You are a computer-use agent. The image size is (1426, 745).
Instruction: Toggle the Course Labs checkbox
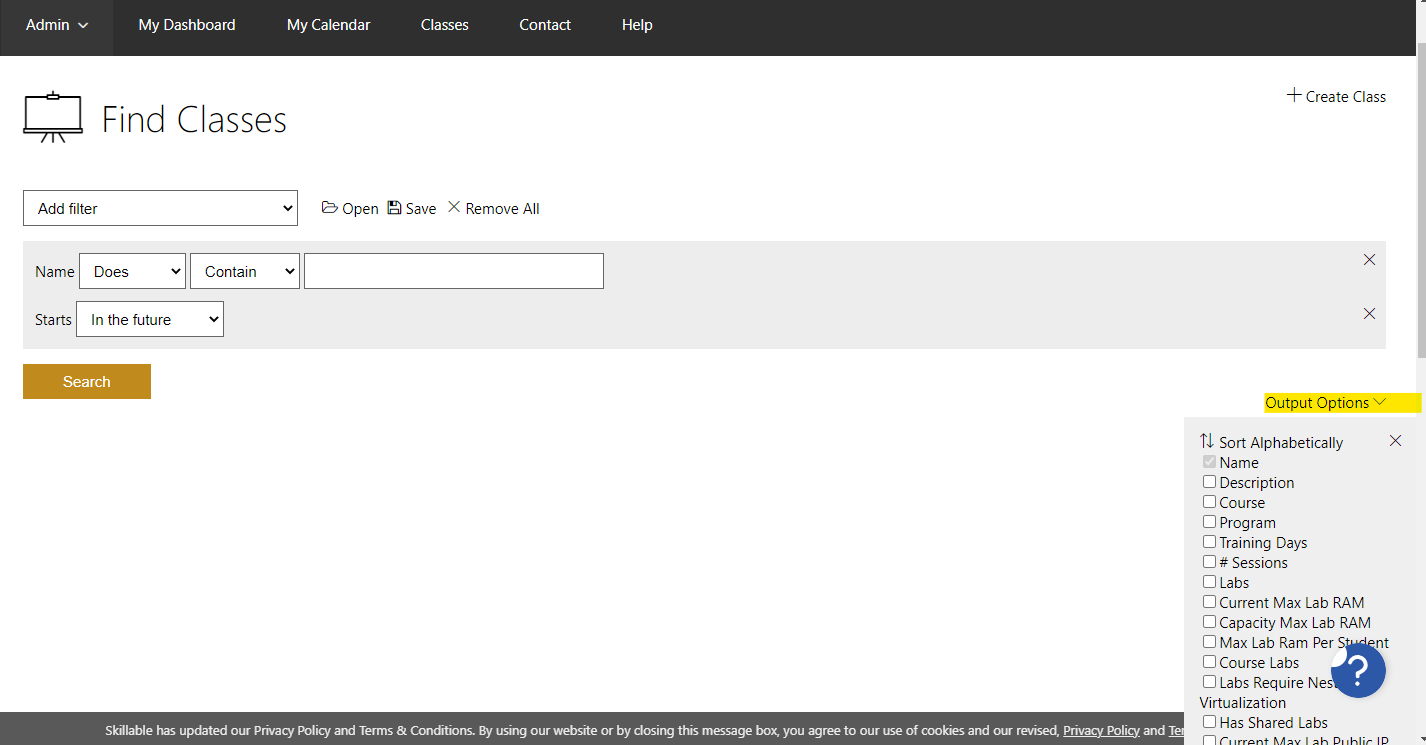tap(1209, 662)
